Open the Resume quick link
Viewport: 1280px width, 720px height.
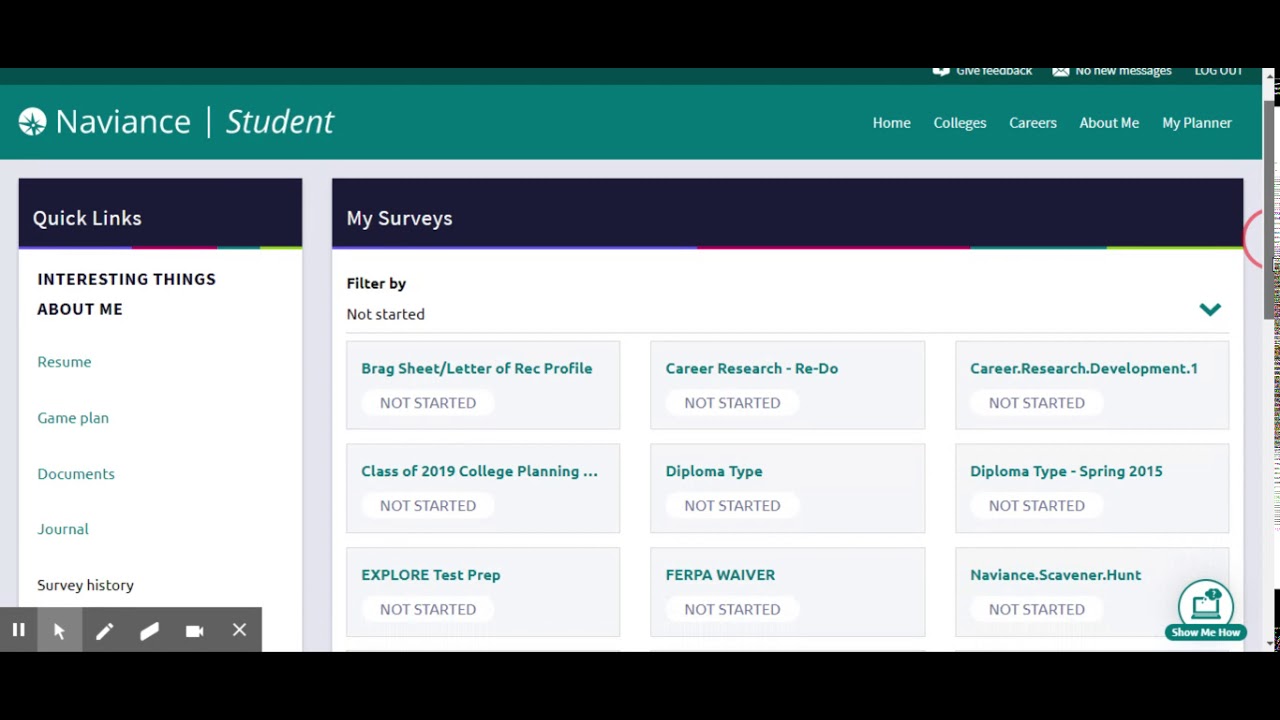64,362
